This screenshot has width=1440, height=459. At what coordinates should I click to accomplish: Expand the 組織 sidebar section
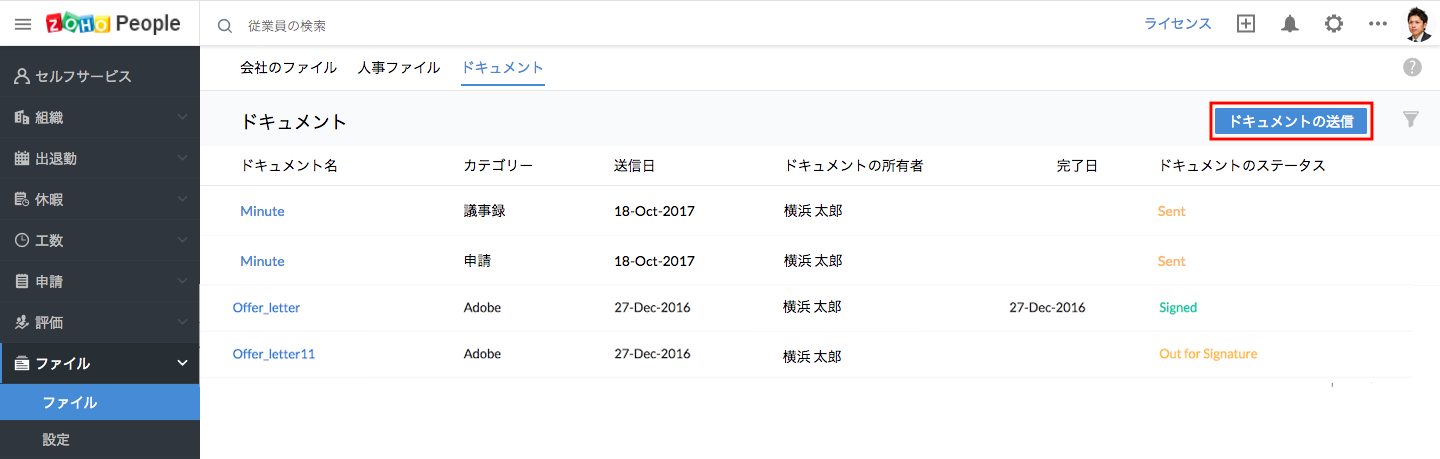tap(100, 117)
